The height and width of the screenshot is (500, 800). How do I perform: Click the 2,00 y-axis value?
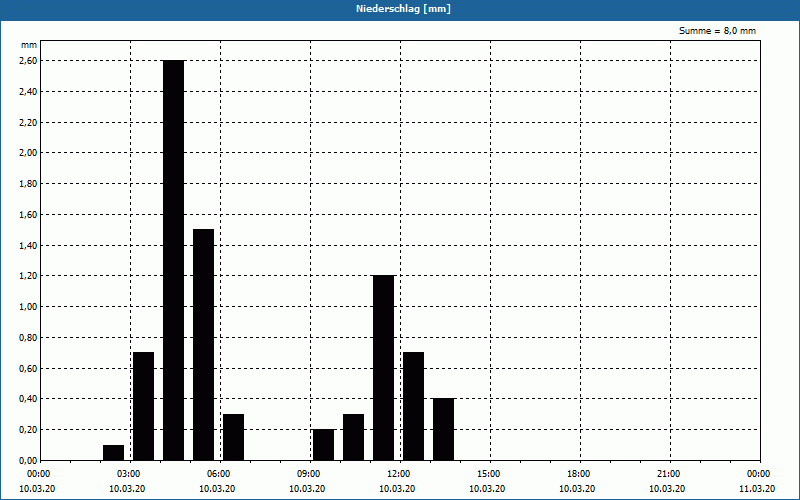click(x=28, y=153)
